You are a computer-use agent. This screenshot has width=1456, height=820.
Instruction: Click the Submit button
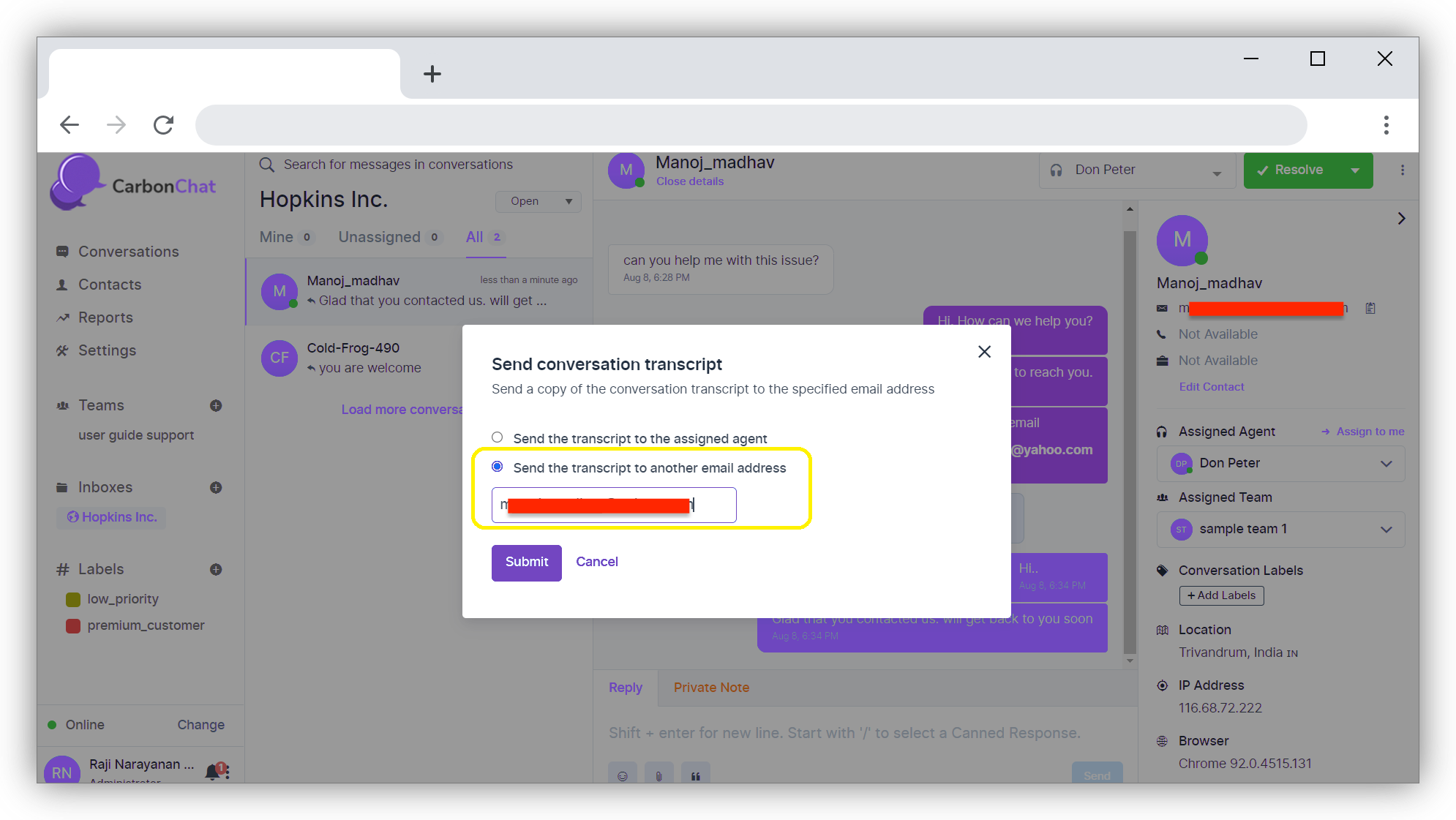point(526,562)
